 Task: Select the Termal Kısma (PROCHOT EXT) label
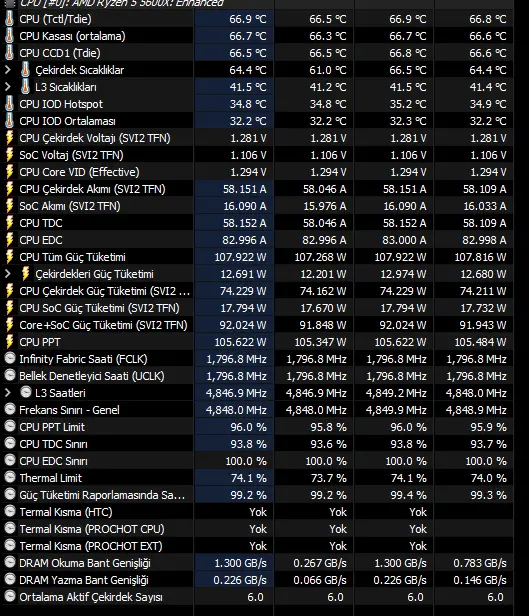(x=91, y=546)
